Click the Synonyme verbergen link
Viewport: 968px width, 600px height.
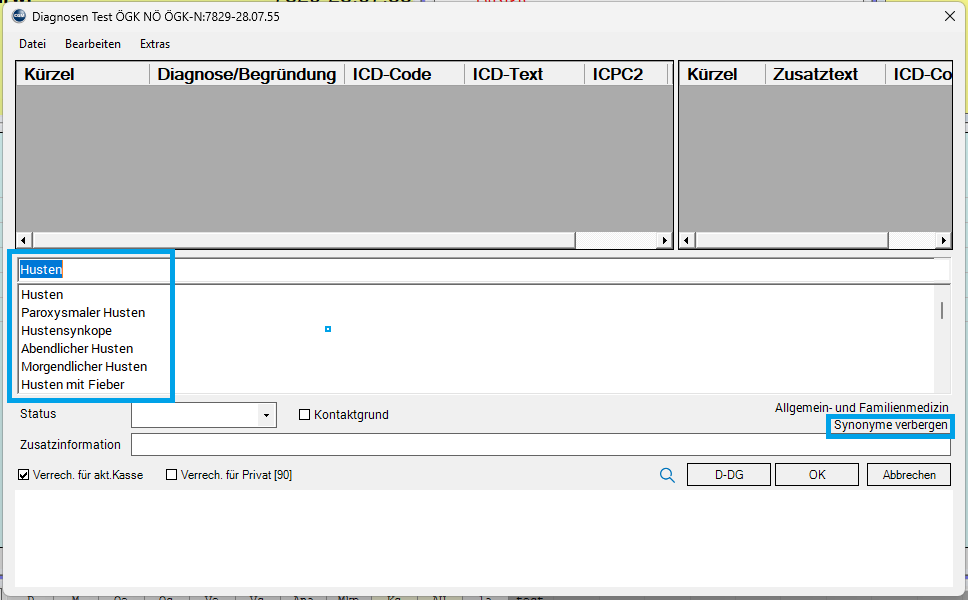coord(890,426)
